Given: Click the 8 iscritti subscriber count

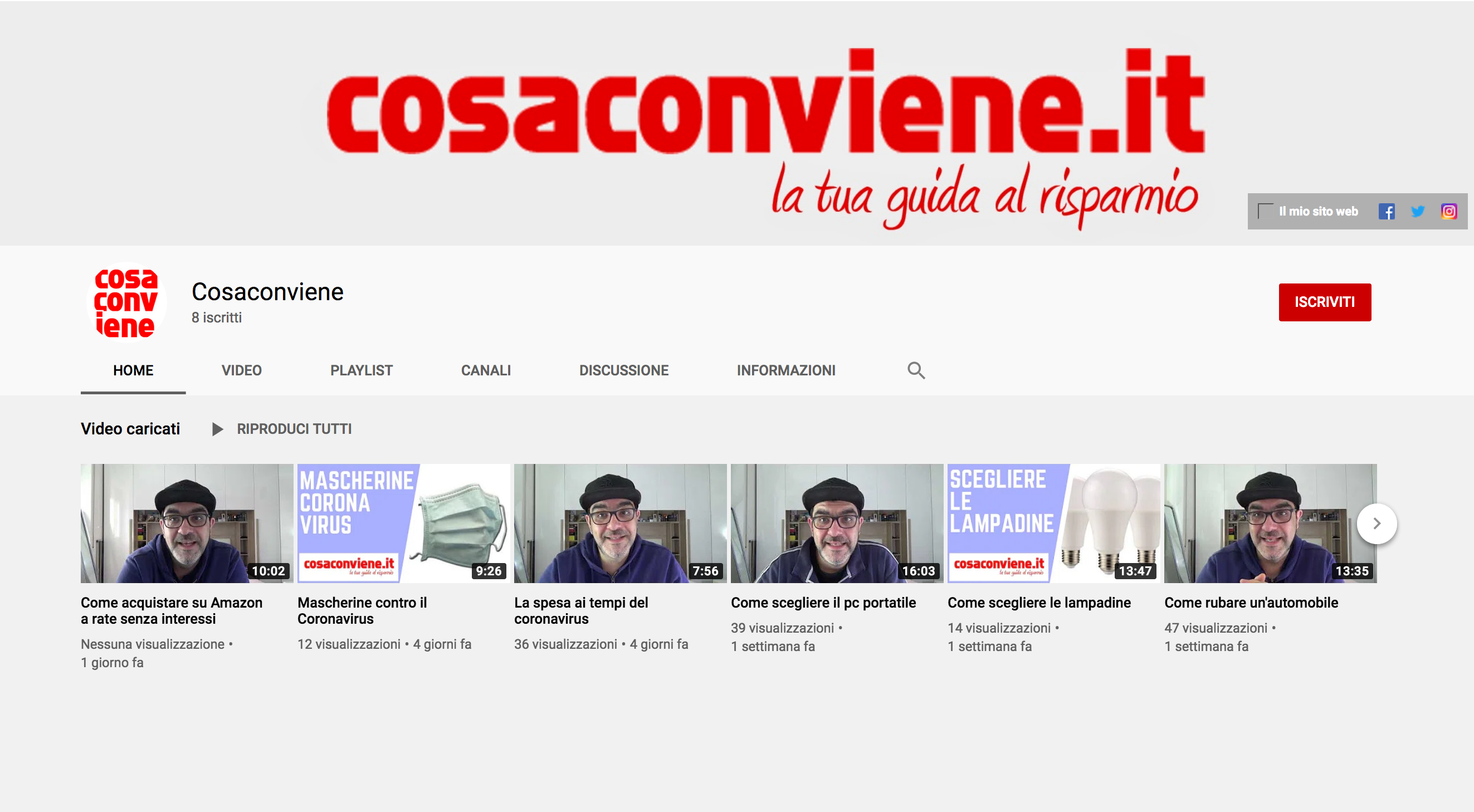Looking at the screenshot, I should [216, 317].
